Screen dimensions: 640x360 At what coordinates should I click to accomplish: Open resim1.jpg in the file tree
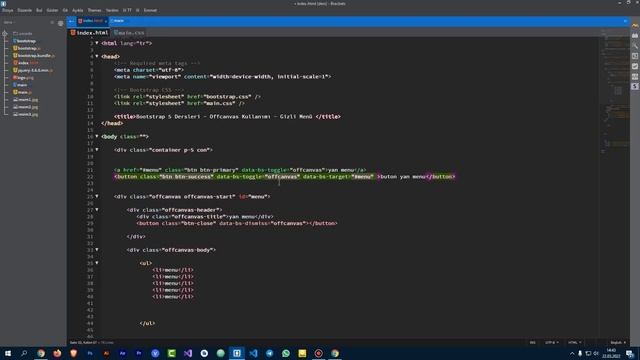click(x=25, y=100)
